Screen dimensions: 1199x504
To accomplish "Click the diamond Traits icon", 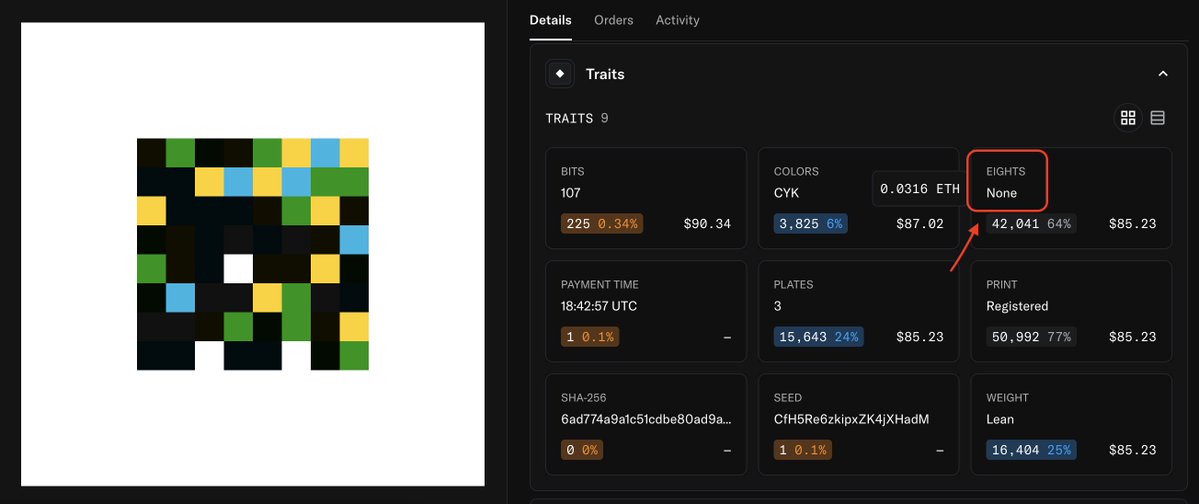I will coord(560,73).
